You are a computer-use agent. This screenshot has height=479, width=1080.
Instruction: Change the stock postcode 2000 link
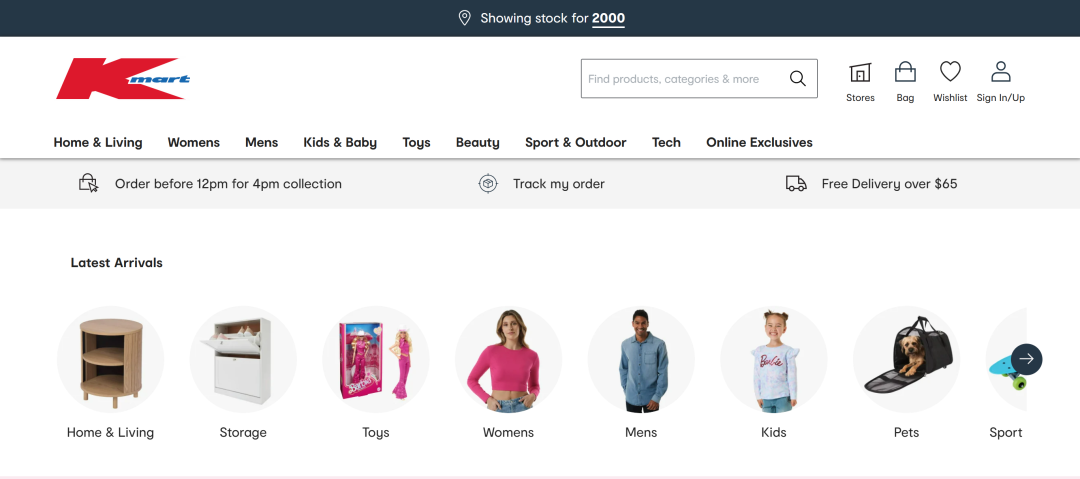(608, 18)
